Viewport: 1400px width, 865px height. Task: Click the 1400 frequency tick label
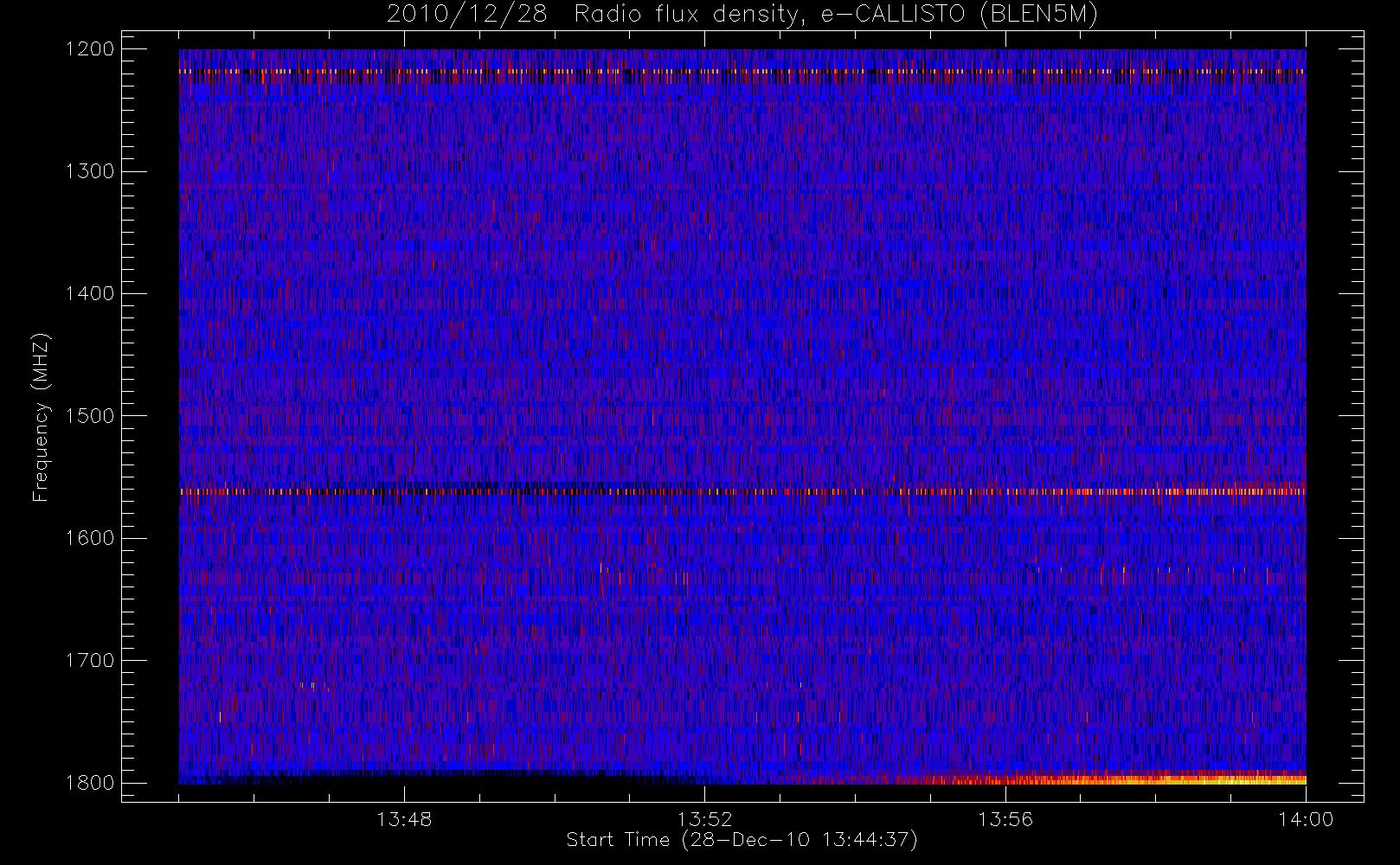[90, 293]
